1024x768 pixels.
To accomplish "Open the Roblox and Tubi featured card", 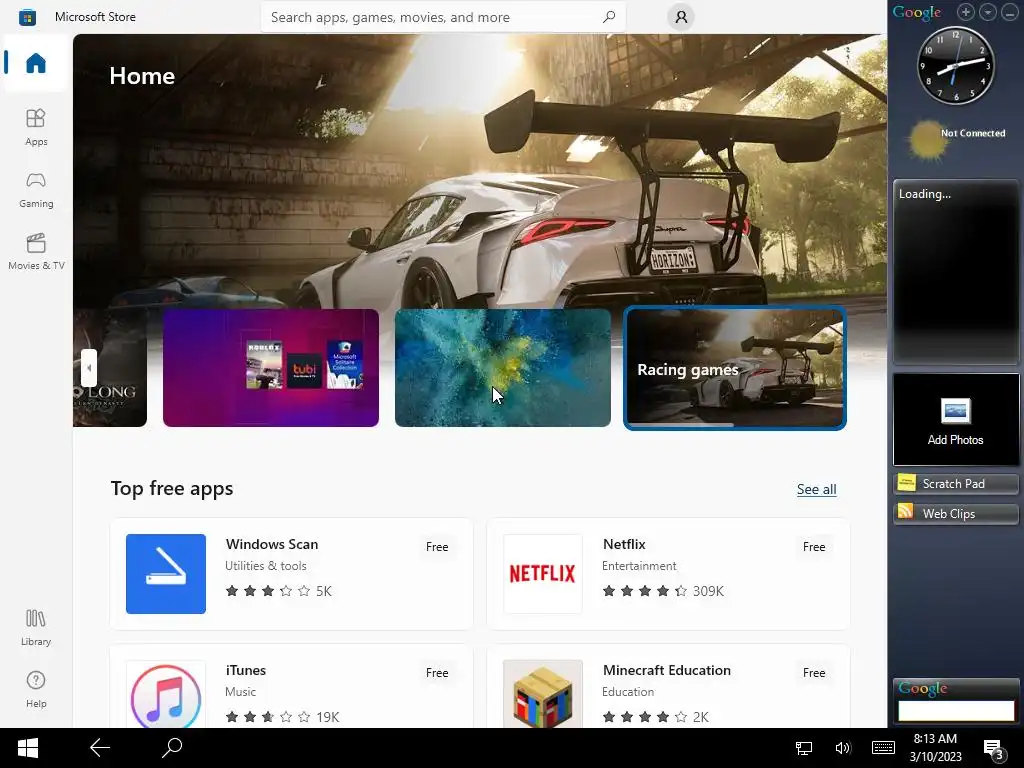I will [271, 368].
